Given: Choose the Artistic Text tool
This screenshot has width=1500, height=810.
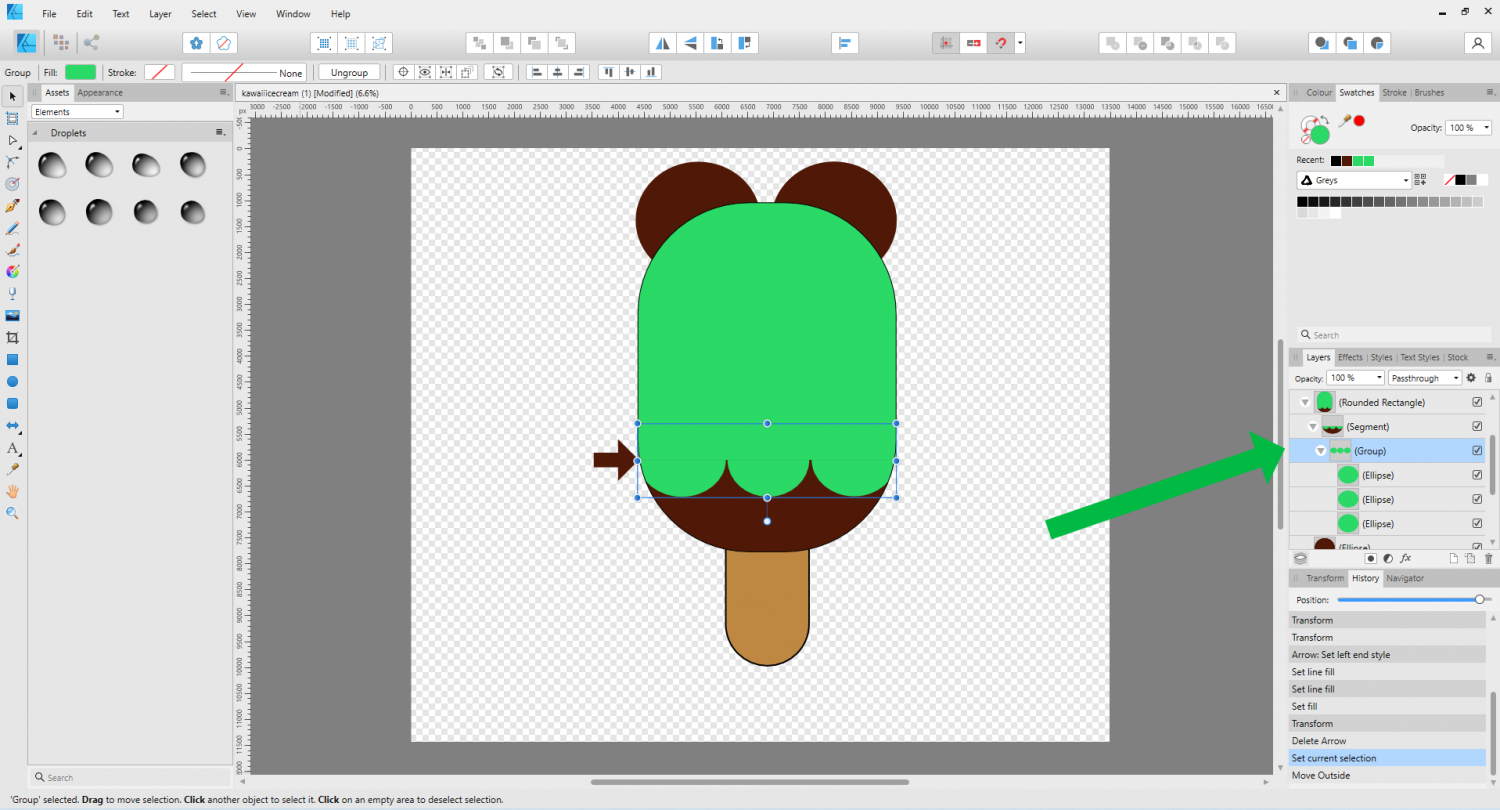Looking at the screenshot, I should click(13, 448).
